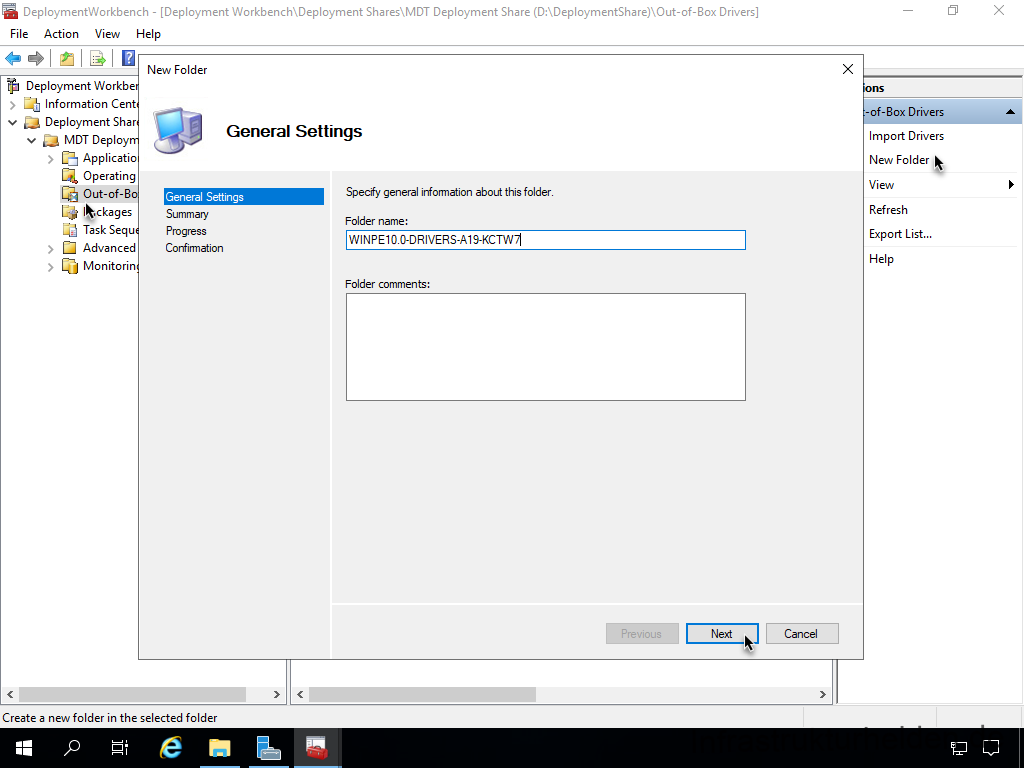1024x768 pixels.
Task: Select Confirmation wizard step
Action: (x=194, y=248)
